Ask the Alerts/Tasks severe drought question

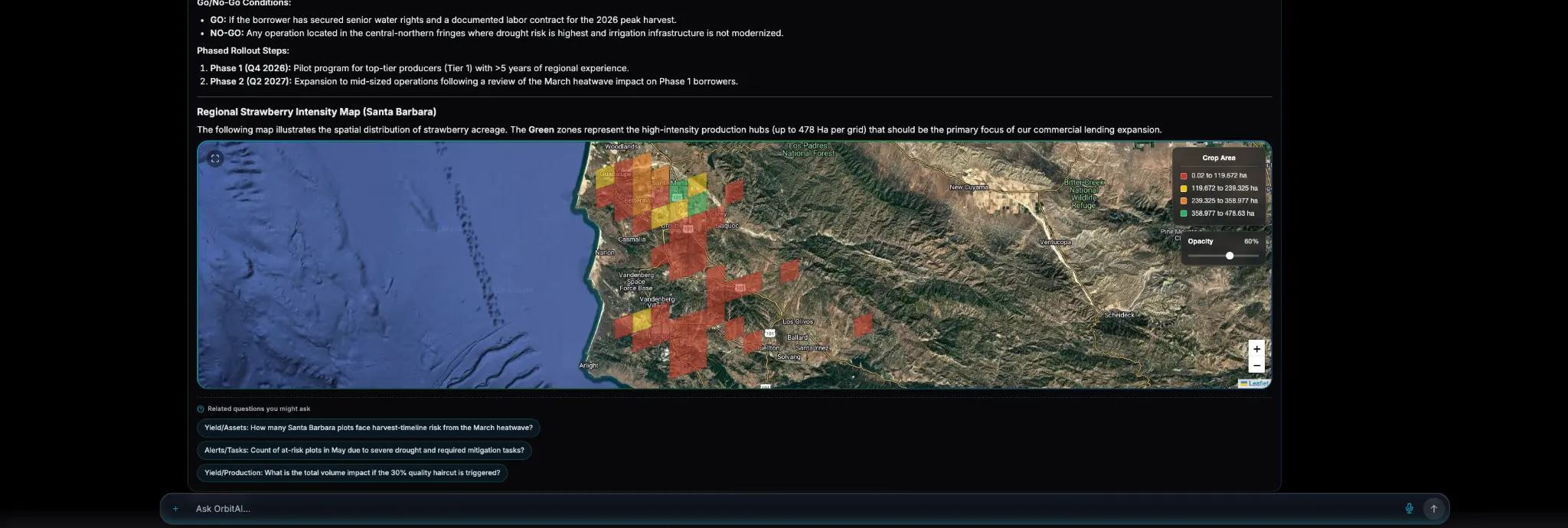tap(364, 450)
